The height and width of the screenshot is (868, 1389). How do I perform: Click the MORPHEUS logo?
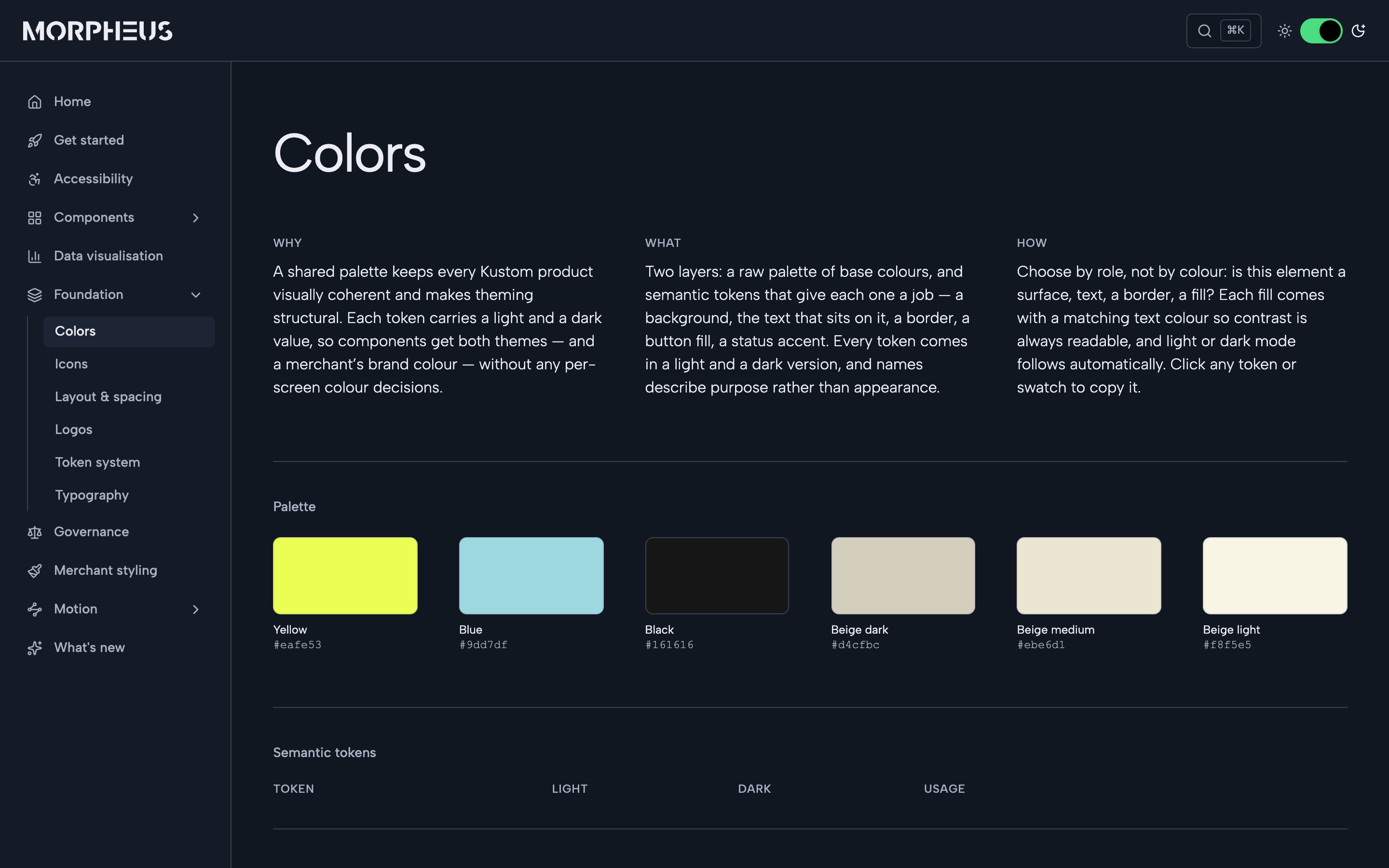click(x=97, y=31)
